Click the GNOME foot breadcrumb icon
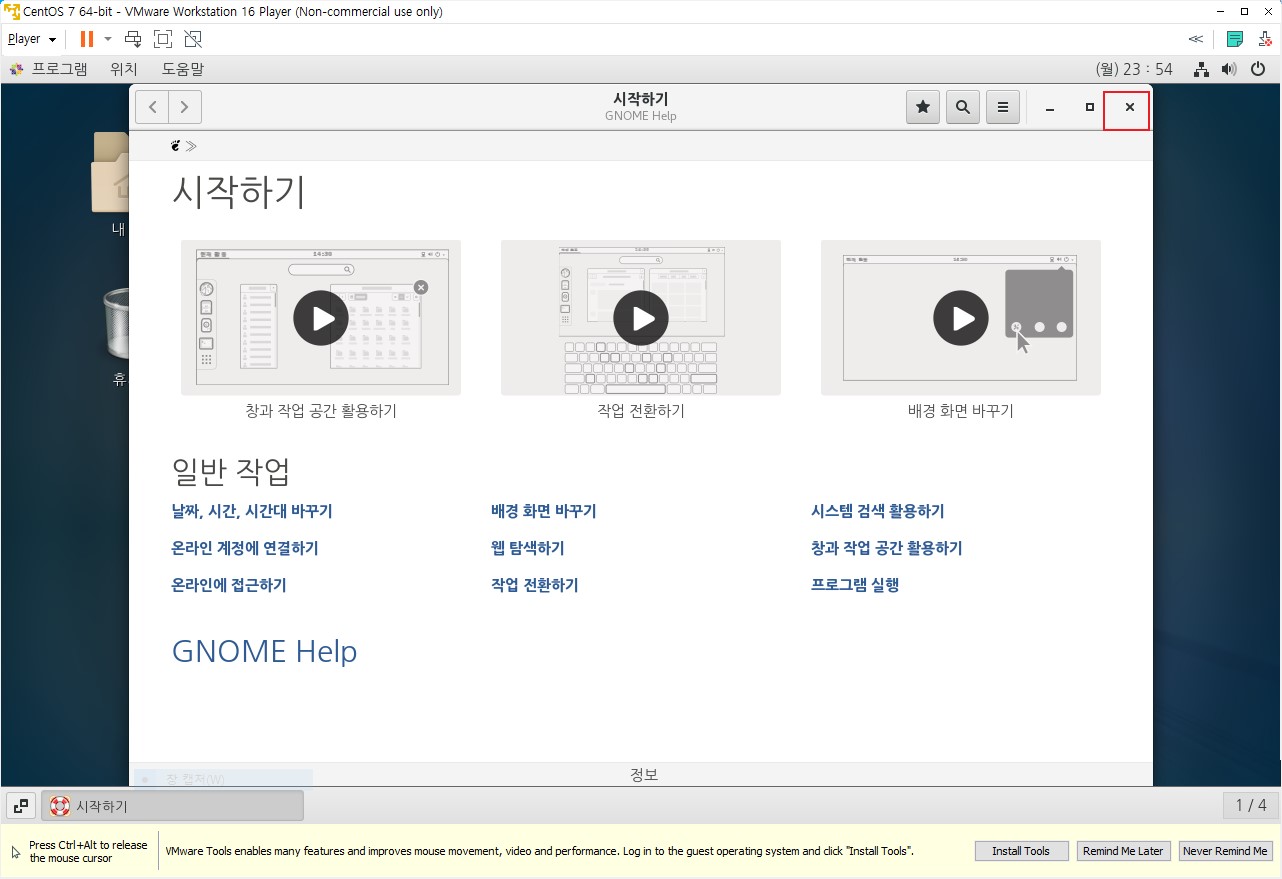The width and height of the screenshot is (1282, 879). 176,146
